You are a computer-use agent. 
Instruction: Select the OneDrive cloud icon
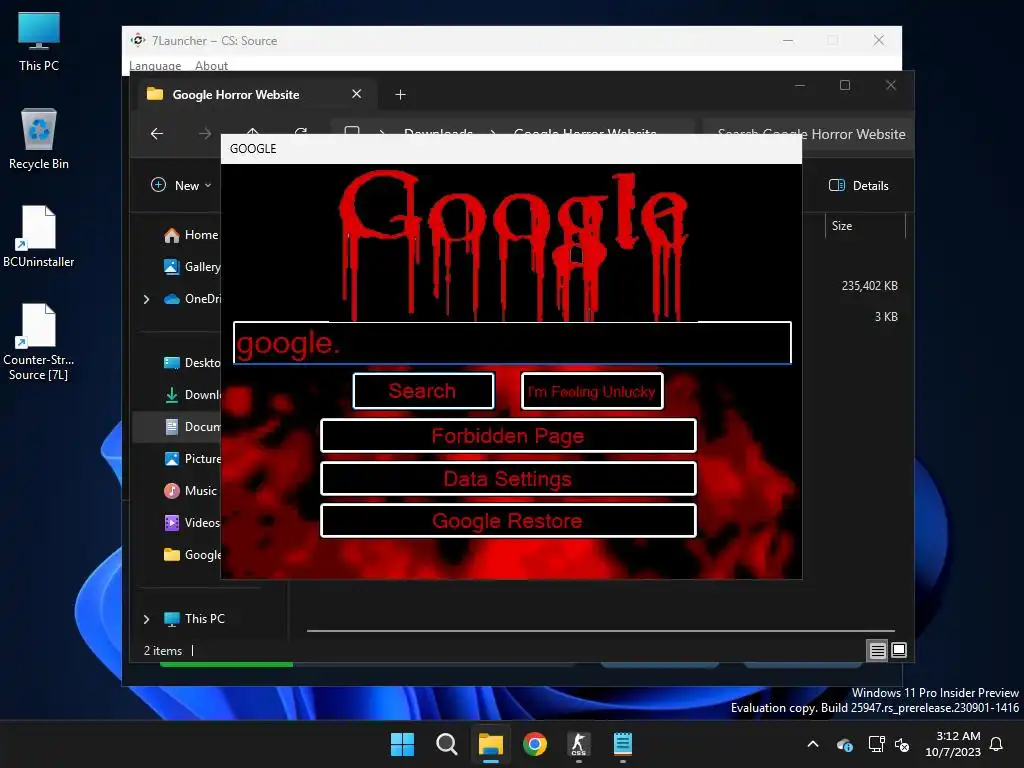pyautogui.click(x=172, y=299)
